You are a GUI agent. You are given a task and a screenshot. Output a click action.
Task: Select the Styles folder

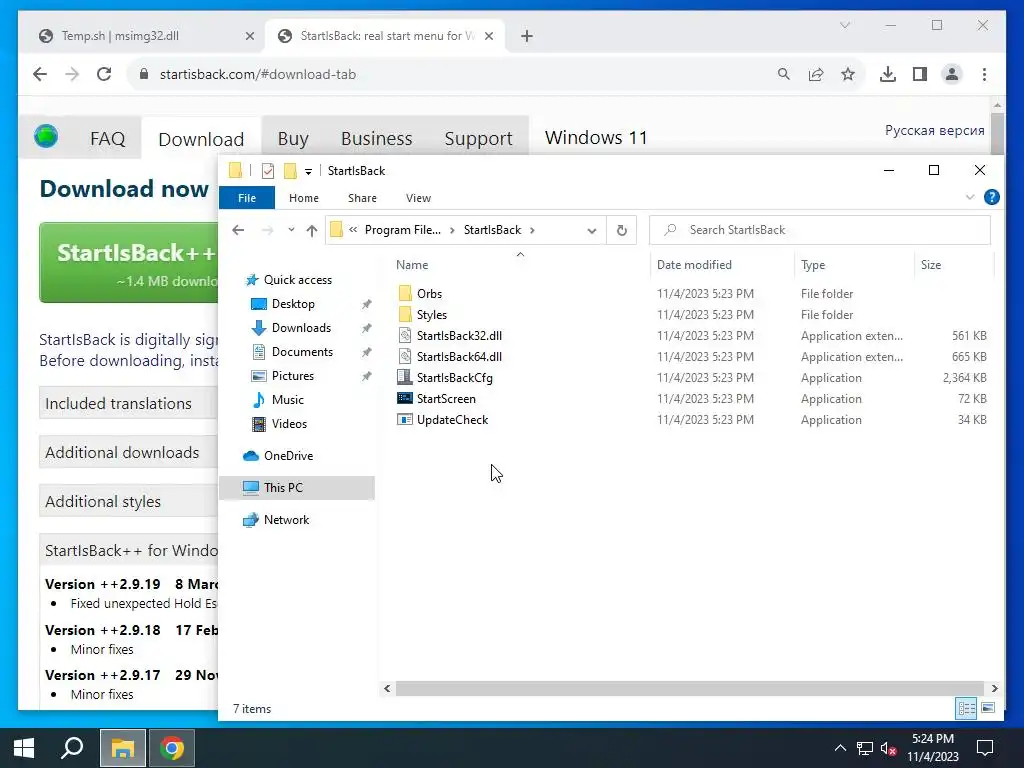point(432,315)
